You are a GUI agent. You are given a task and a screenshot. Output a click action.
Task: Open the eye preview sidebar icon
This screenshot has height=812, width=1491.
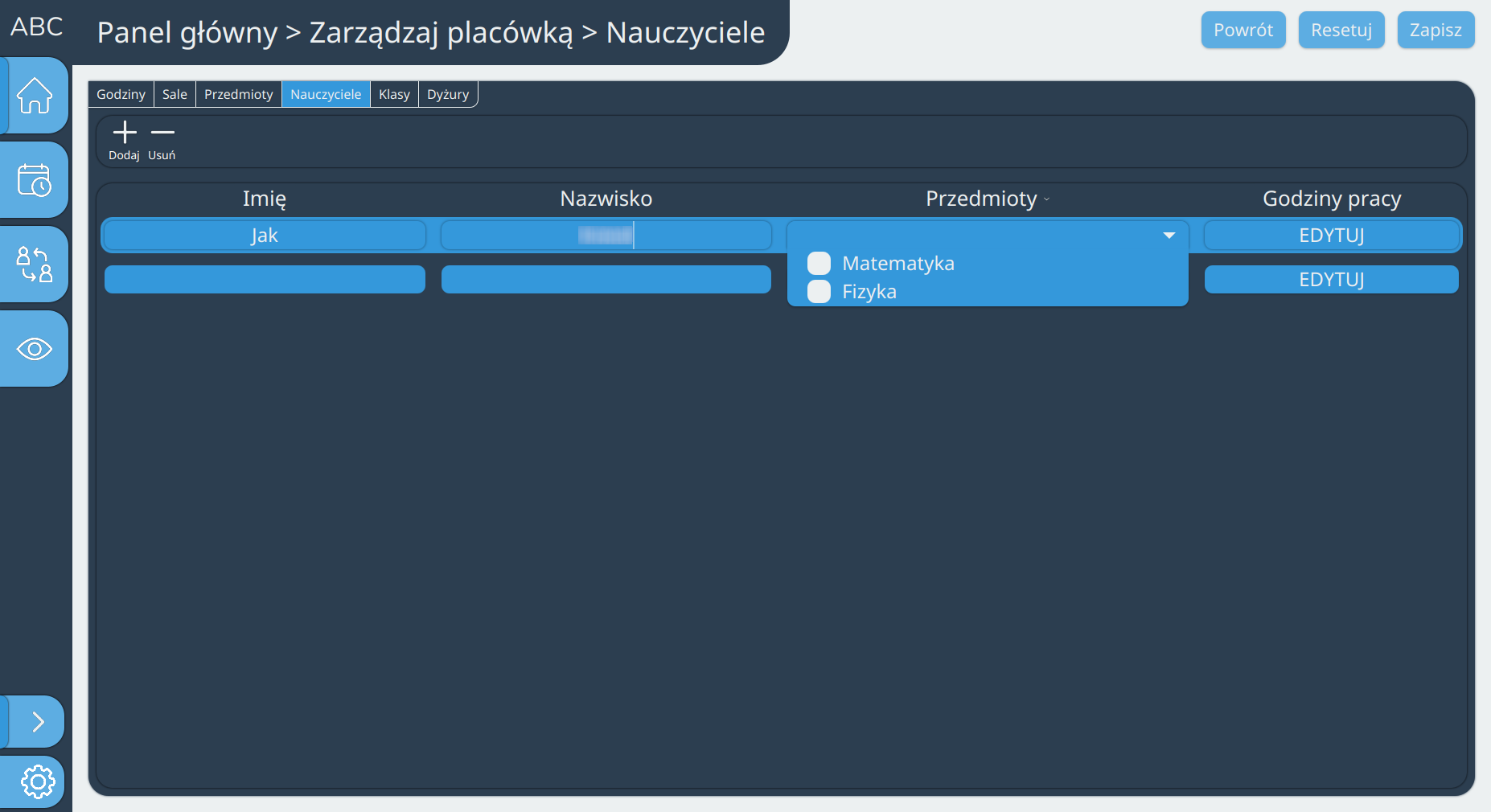click(x=35, y=349)
